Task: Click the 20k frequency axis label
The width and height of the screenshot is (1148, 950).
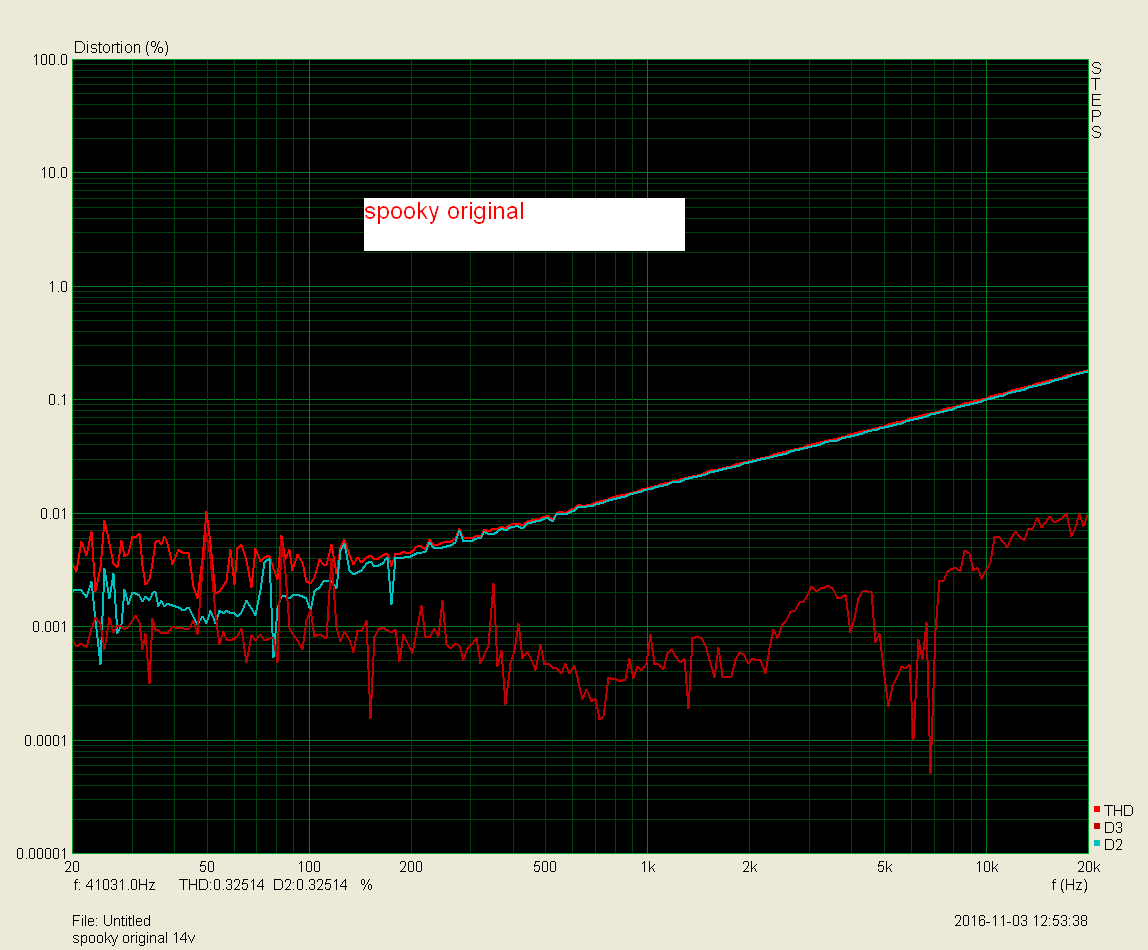Action: click(1089, 867)
